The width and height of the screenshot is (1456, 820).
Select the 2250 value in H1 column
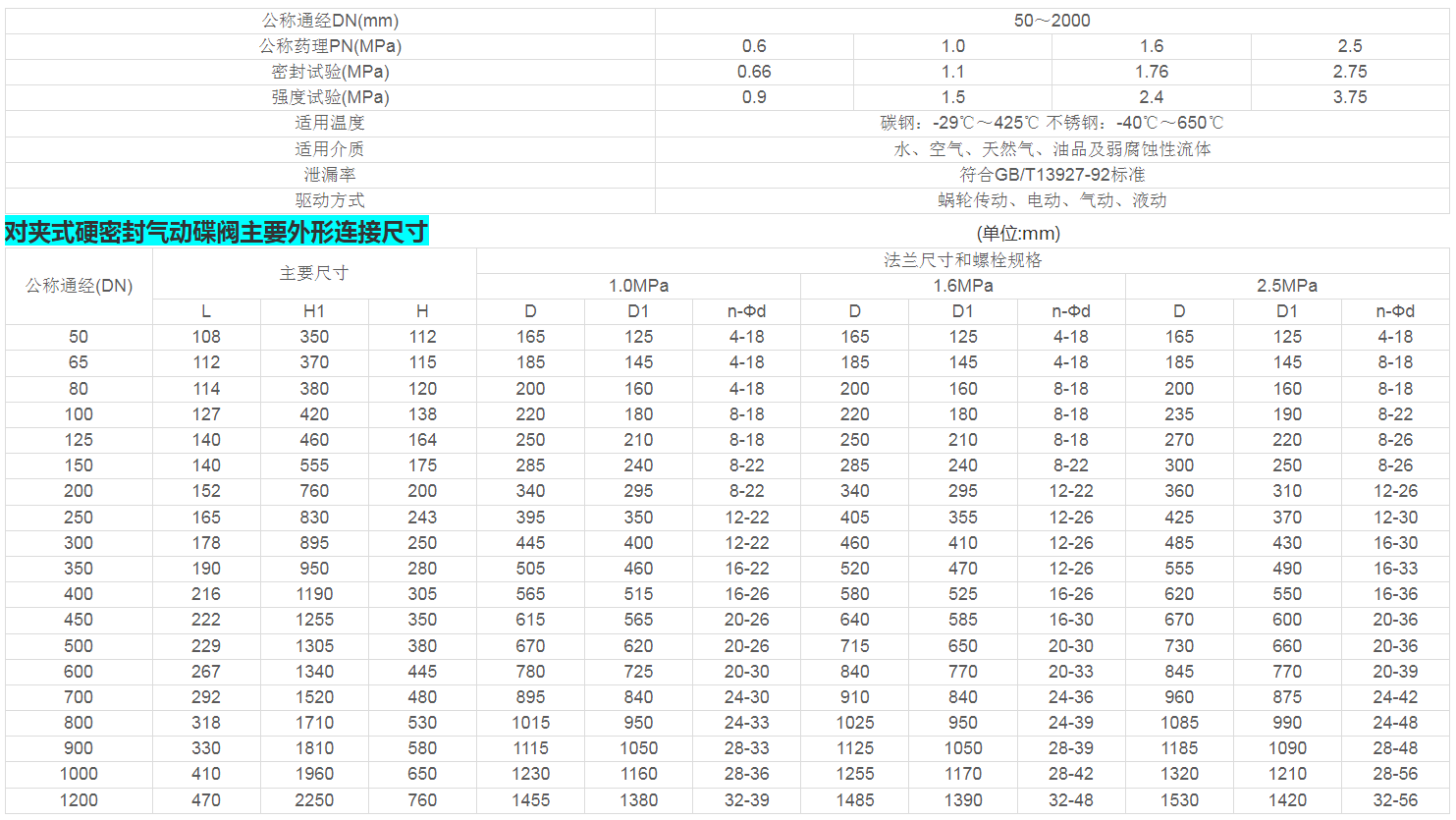coord(314,800)
